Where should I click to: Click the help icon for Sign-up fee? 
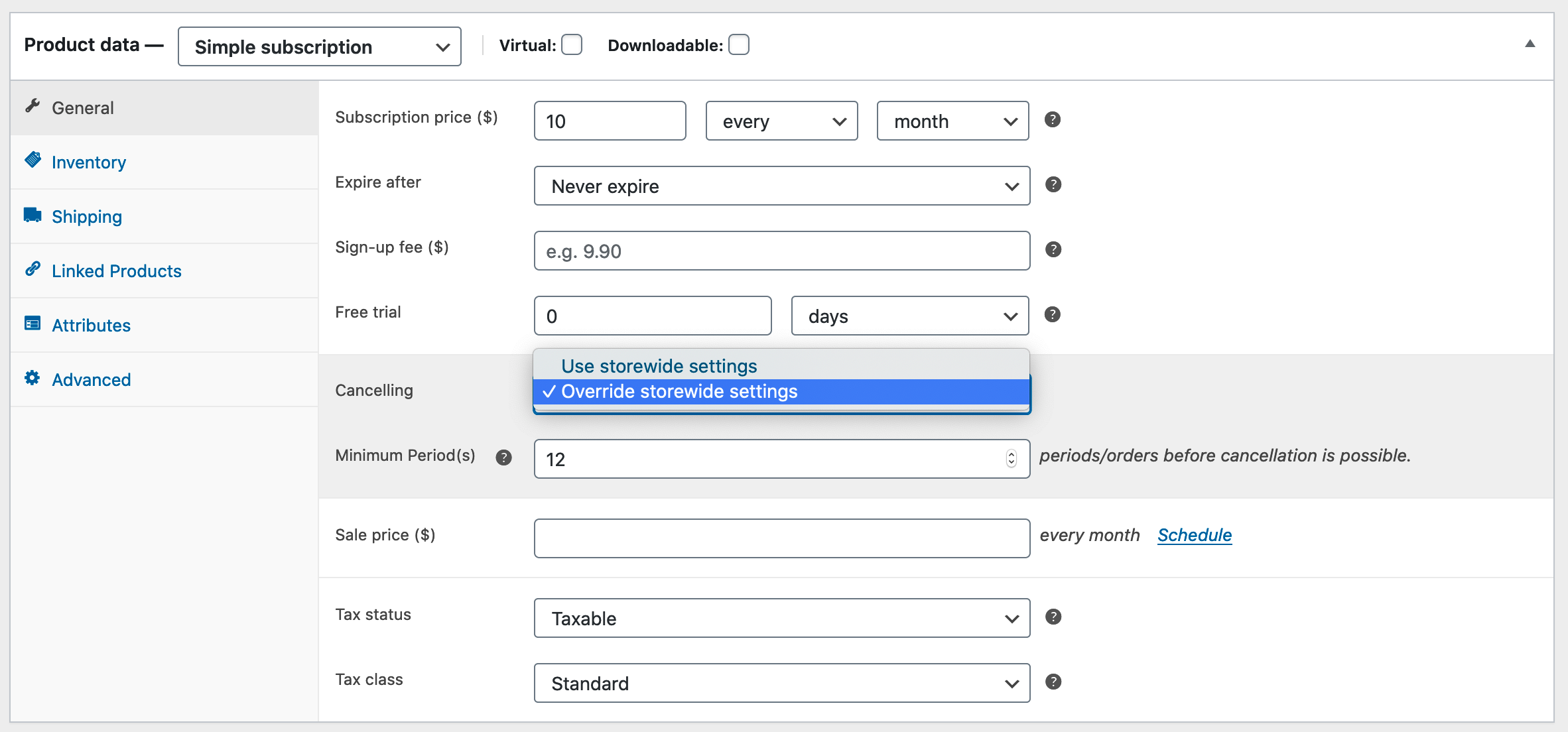point(1053,250)
